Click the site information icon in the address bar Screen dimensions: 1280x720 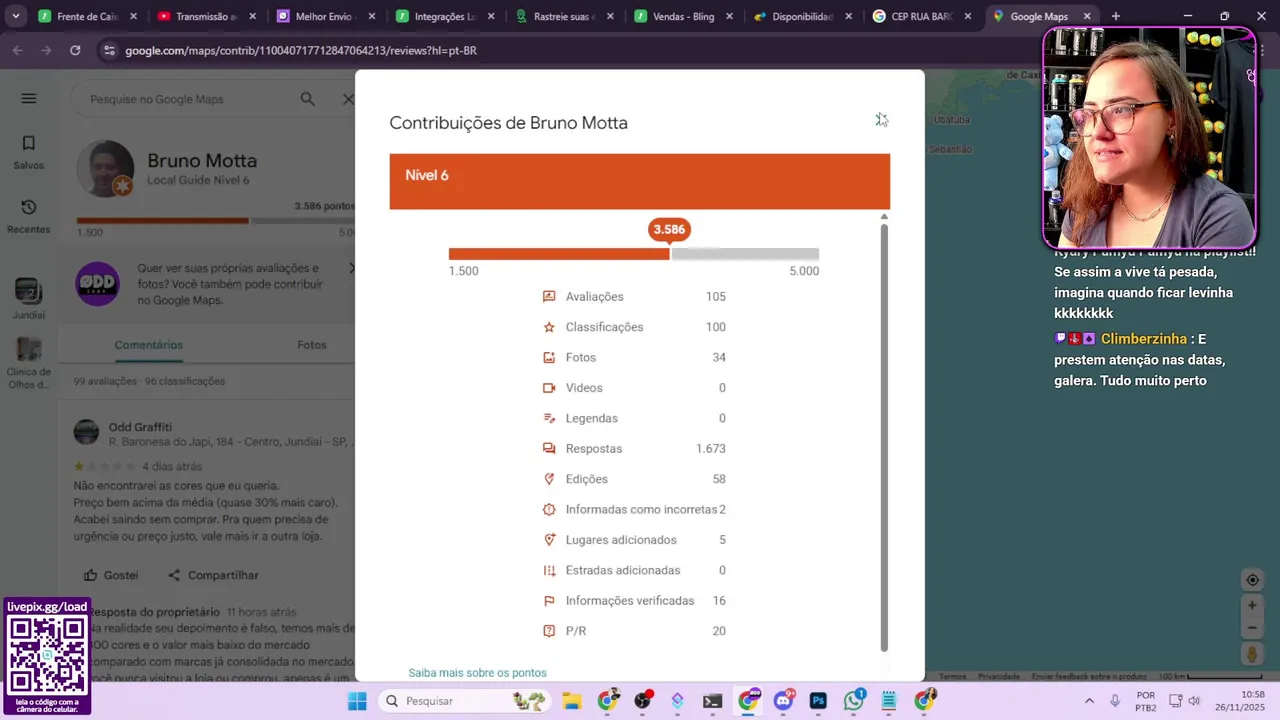(109, 50)
